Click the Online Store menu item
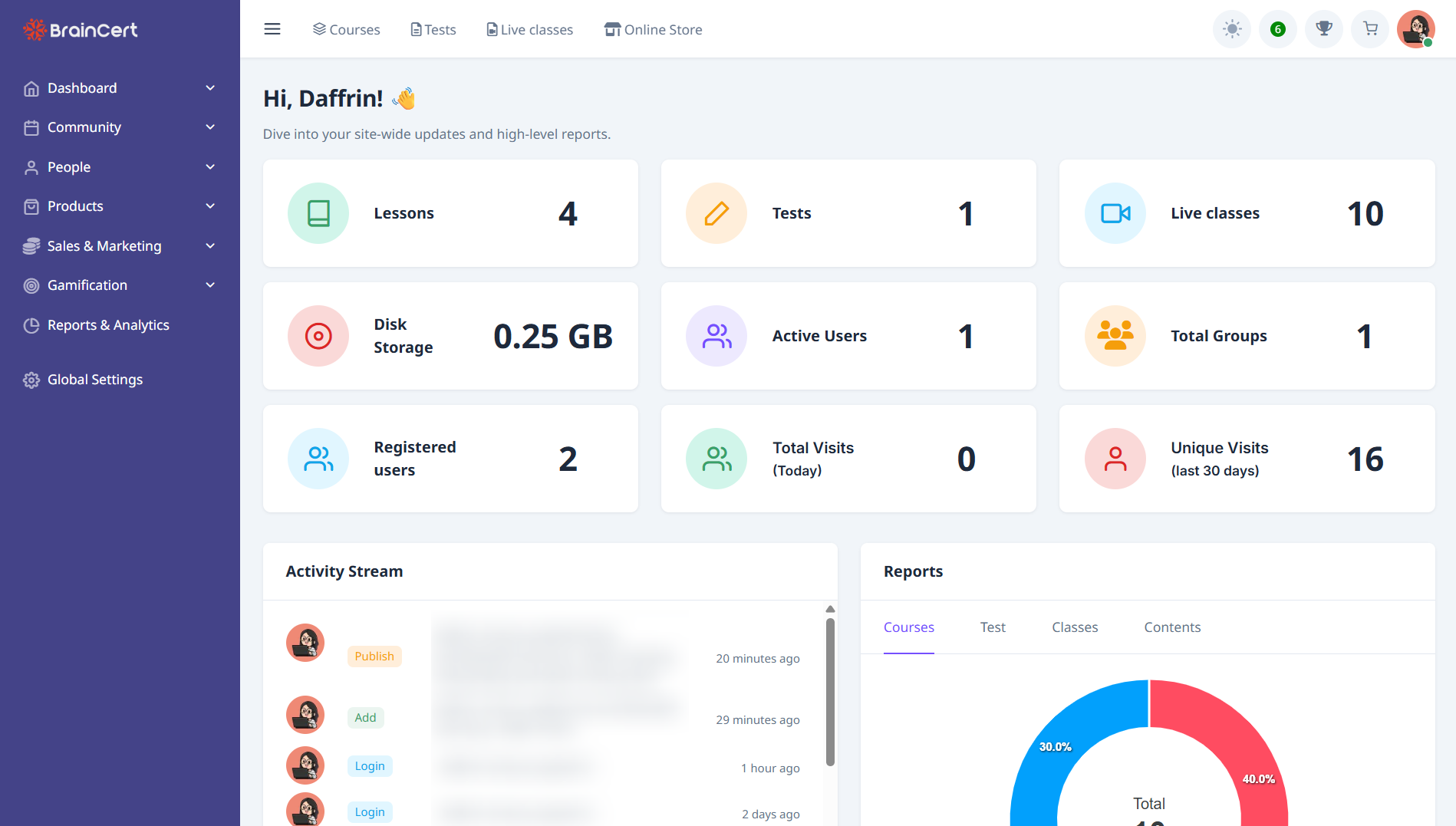The width and height of the screenshot is (1456, 826). [653, 29]
